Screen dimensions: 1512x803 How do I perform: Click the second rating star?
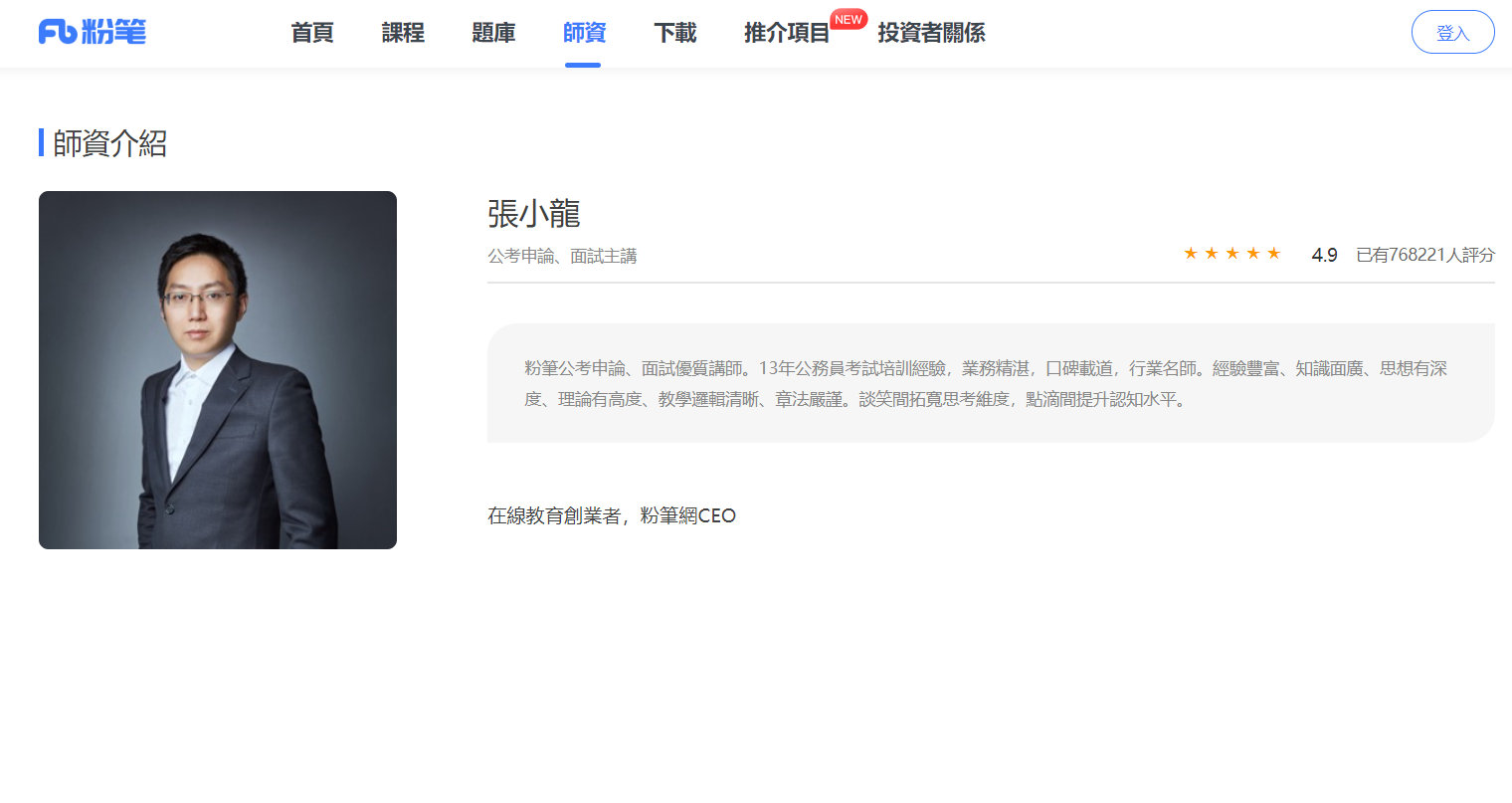pos(1212,254)
